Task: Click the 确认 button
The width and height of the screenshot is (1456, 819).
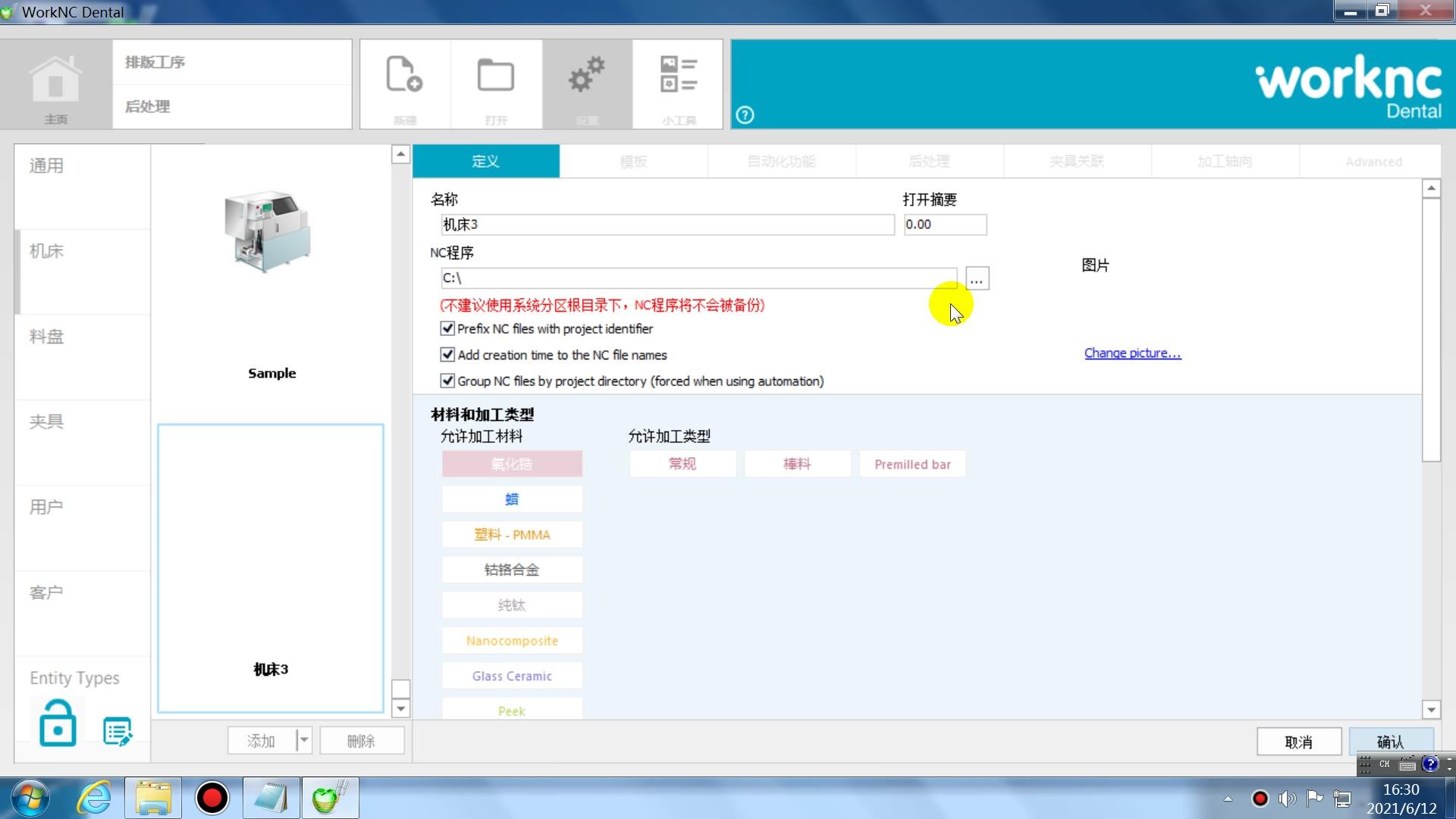Action: pos(1391,741)
